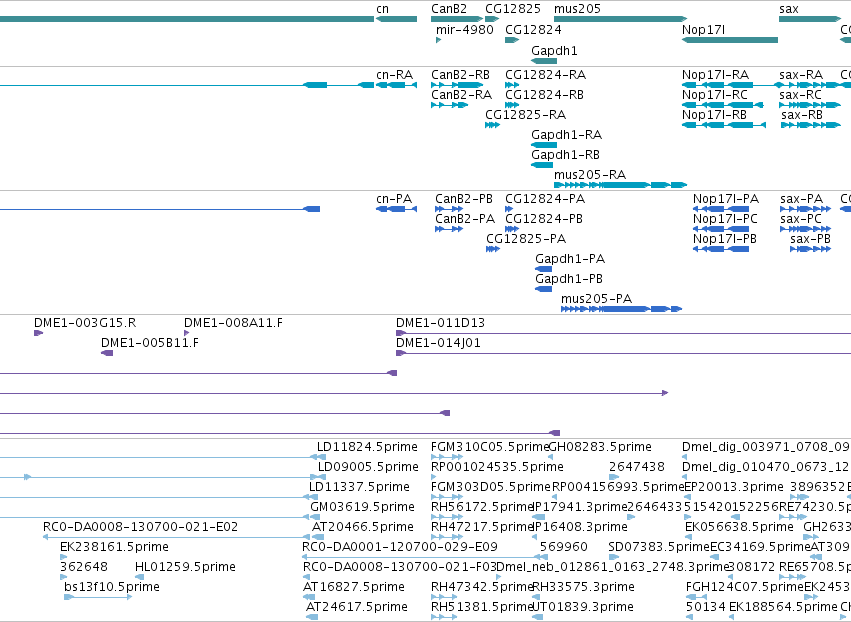Click the CG12824-PB protein
The height and width of the screenshot is (622, 851).
[512, 229]
